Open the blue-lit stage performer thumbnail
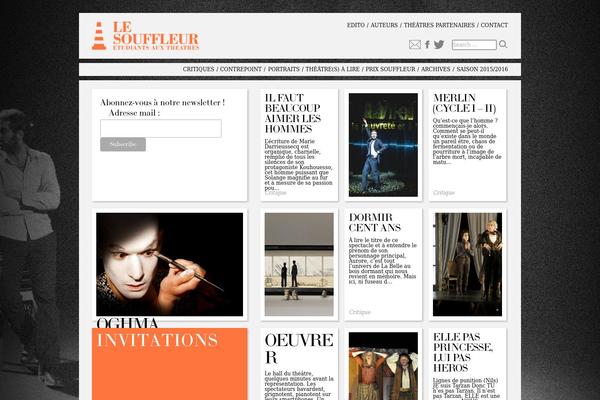The image size is (600, 400). (x=383, y=145)
